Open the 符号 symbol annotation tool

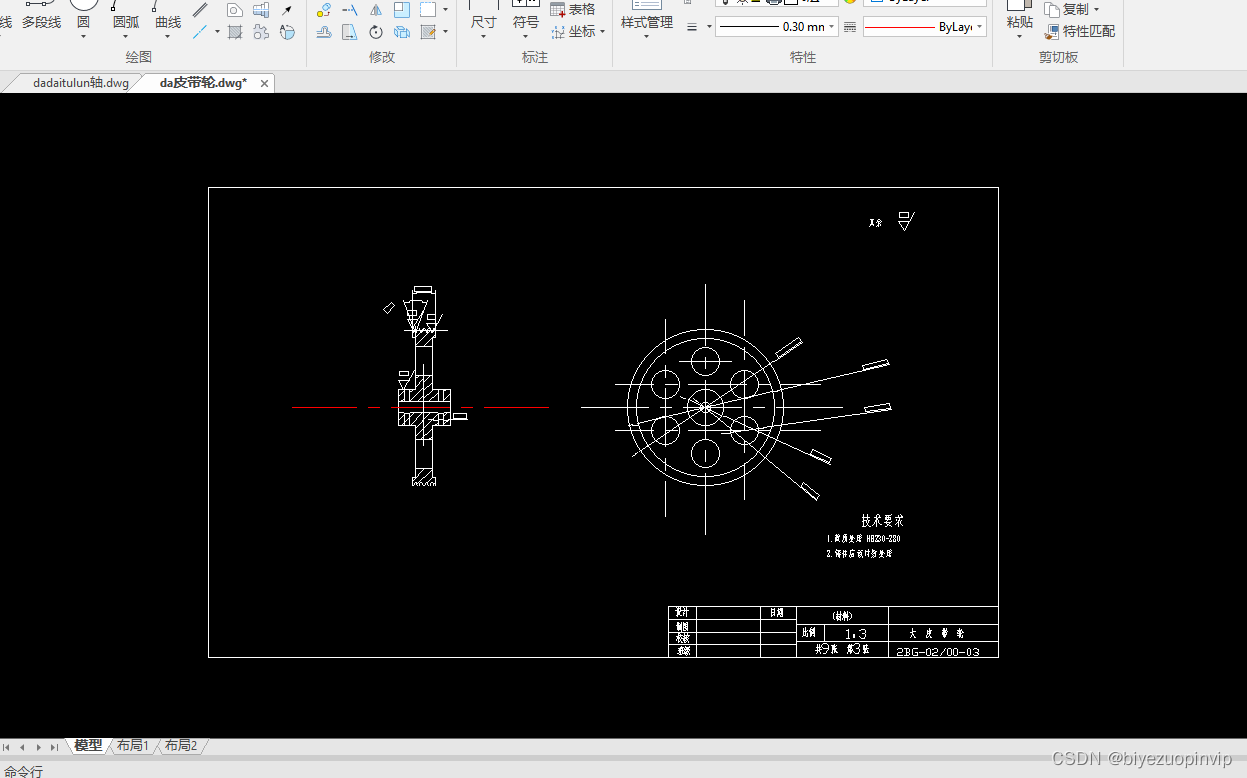(x=526, y=15)
